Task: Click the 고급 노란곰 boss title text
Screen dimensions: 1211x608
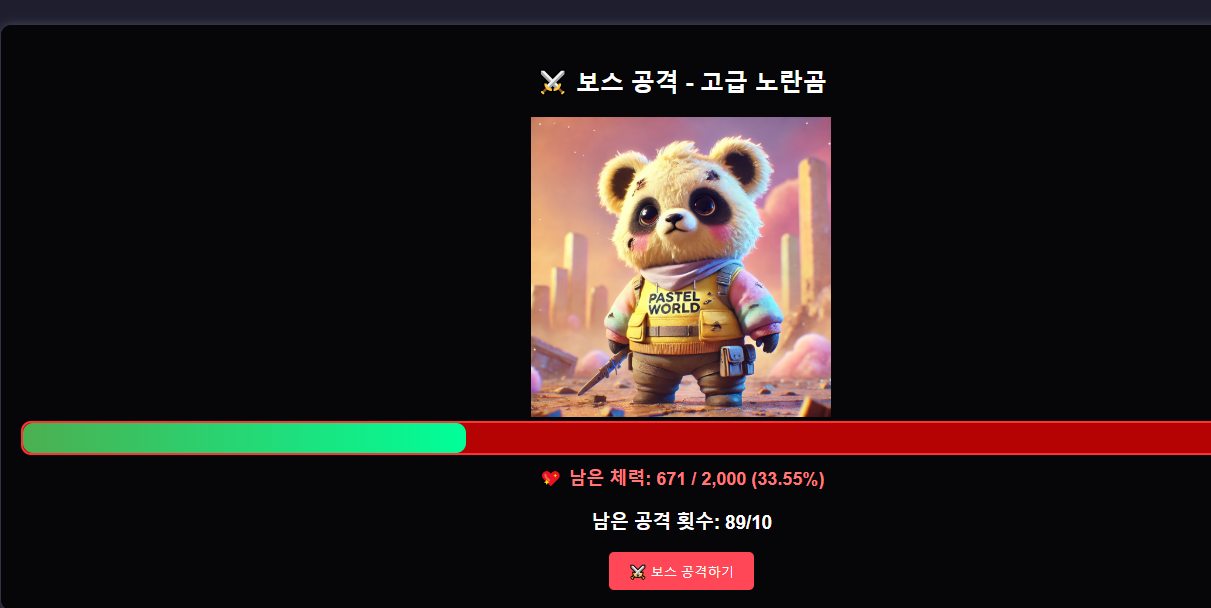Action: point(762,82)
